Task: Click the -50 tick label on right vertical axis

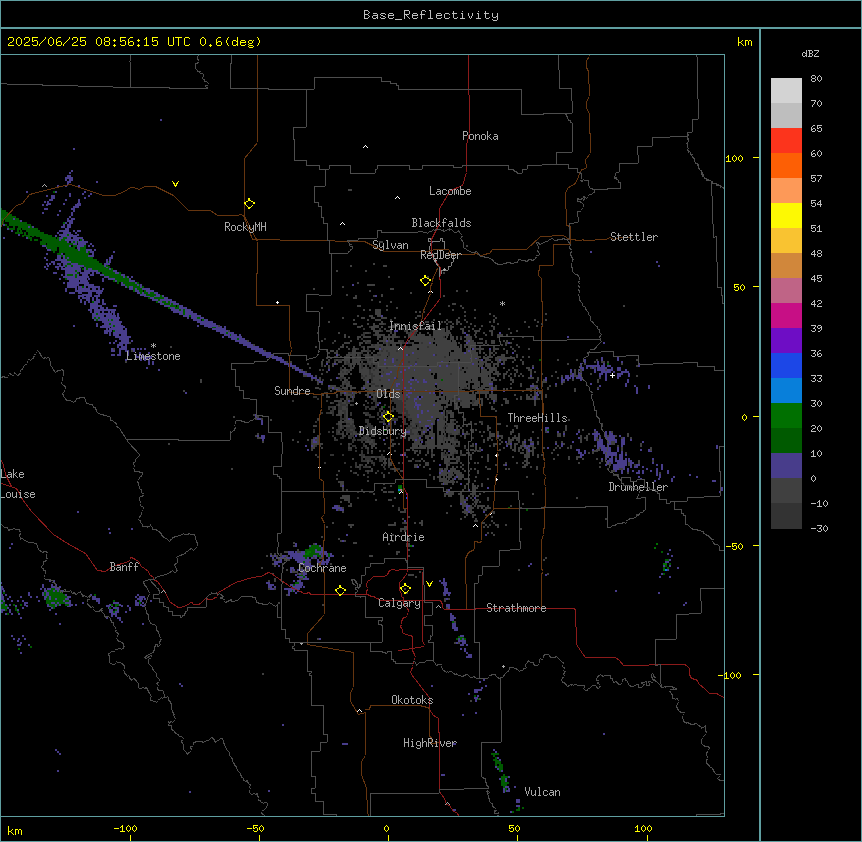Action: (x=735, y=546)
